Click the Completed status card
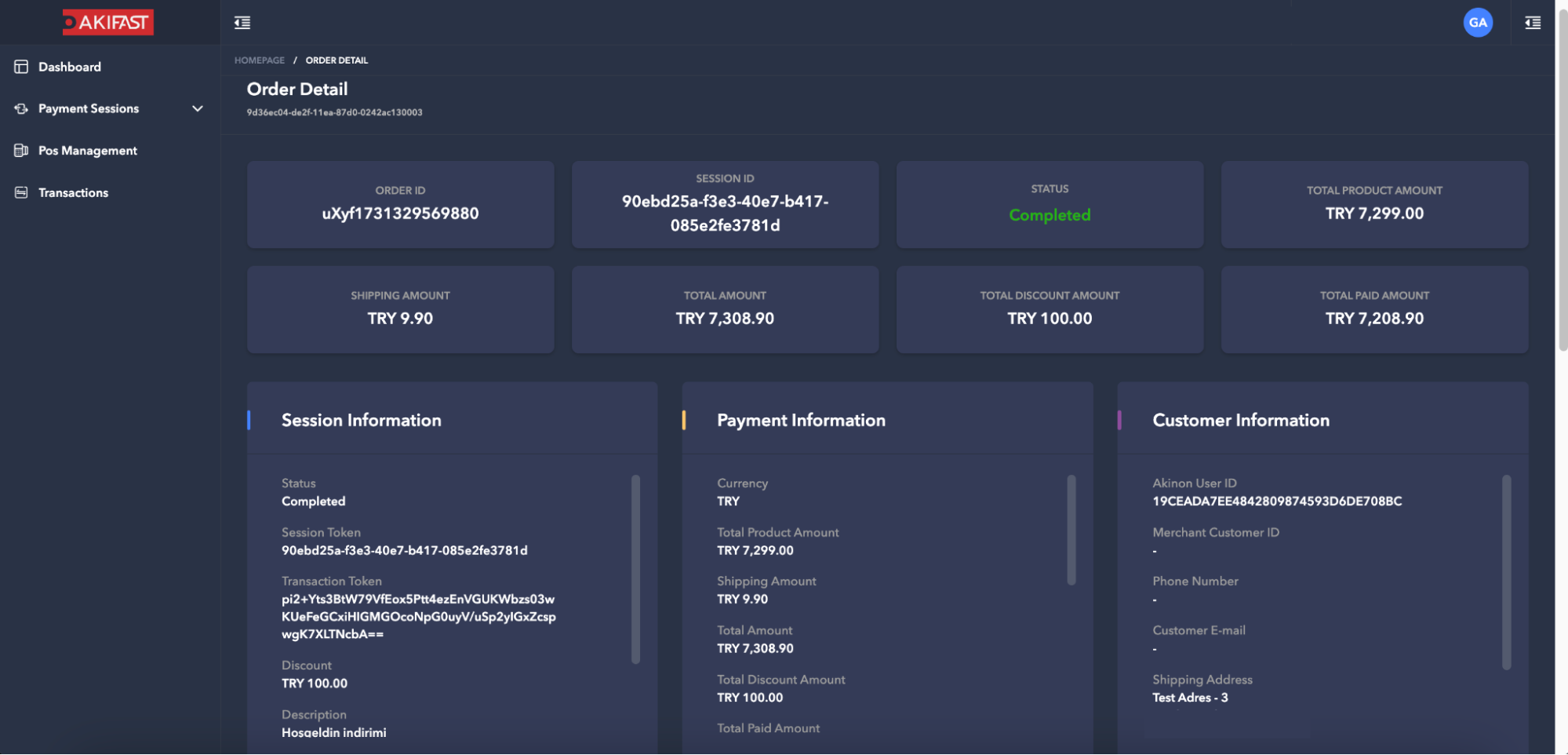Viewport: 1568px width, 755px height. pos(1049,205)
